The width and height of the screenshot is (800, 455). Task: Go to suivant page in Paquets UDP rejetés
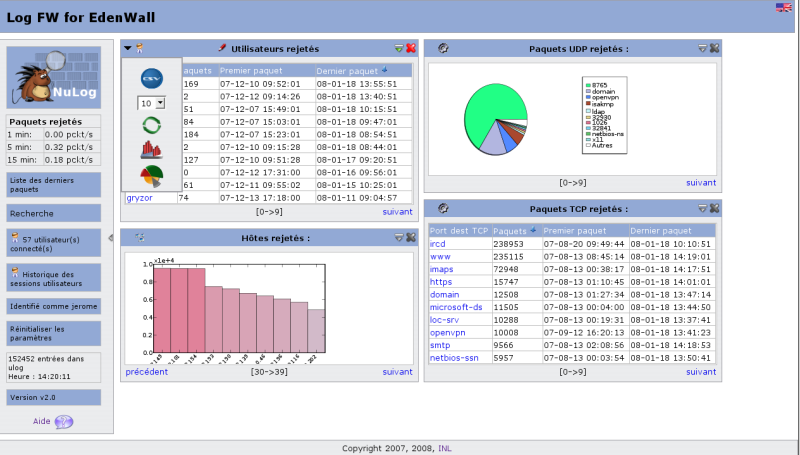point(701,183)
